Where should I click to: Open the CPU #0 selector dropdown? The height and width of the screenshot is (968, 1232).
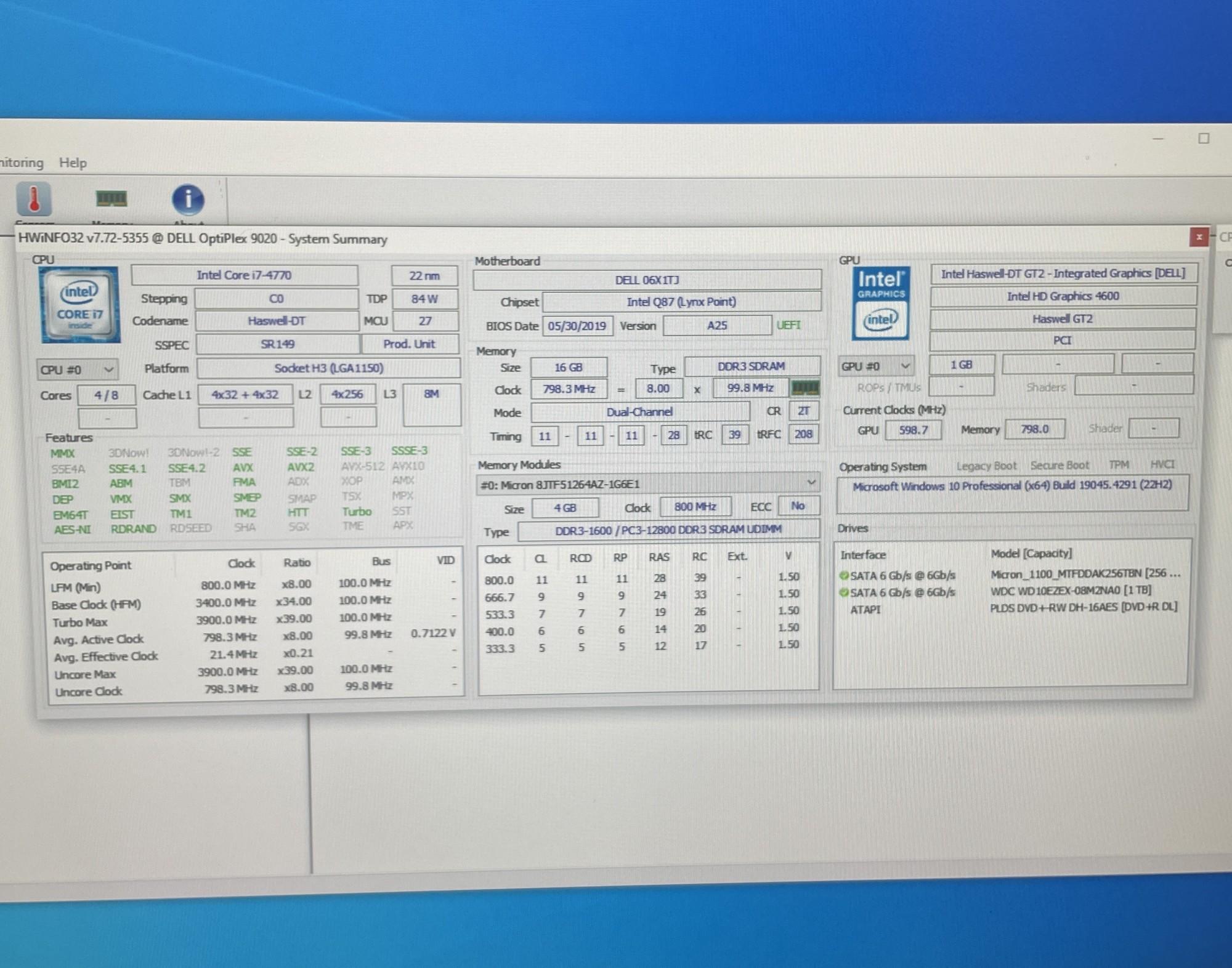tap(77, 369)
